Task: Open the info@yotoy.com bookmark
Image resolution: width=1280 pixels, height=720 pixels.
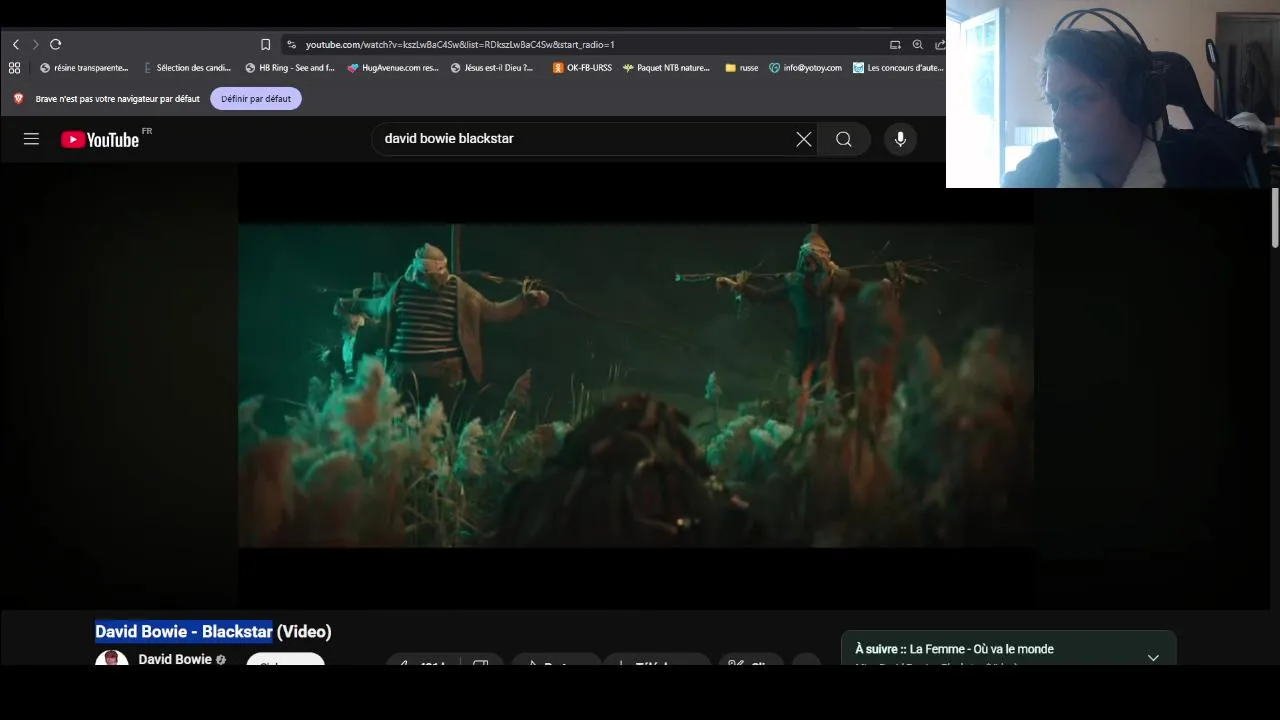Action: pyautogui.click(x=805, y=68)
